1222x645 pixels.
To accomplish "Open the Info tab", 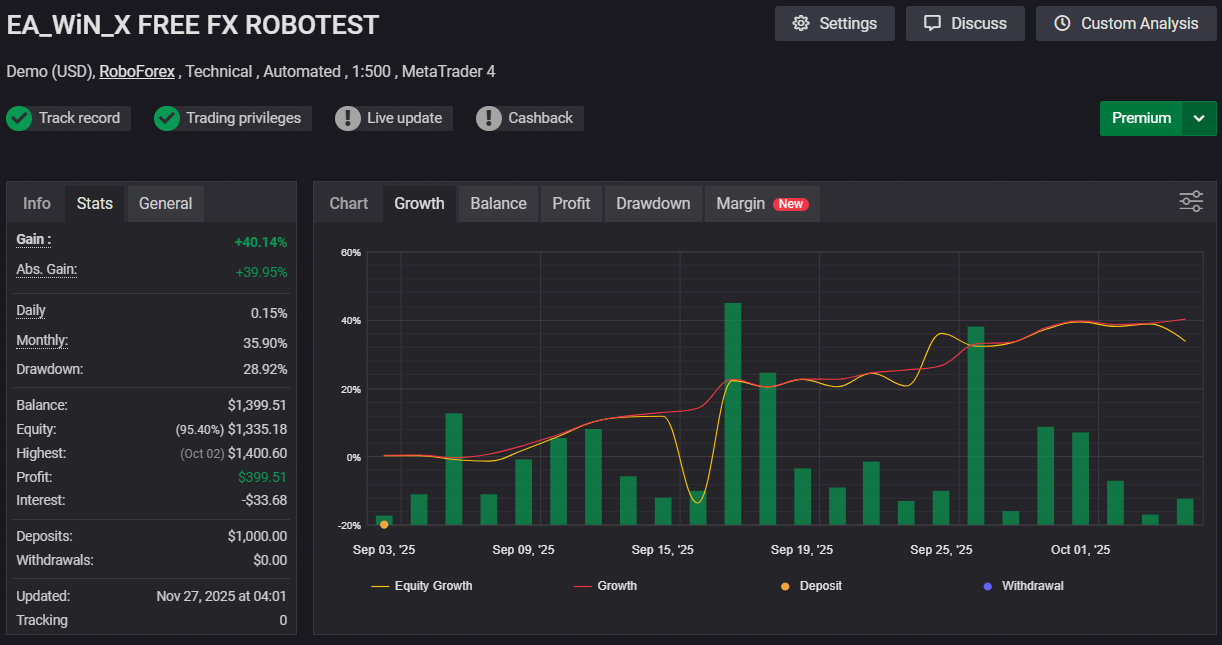I will 37,204.
